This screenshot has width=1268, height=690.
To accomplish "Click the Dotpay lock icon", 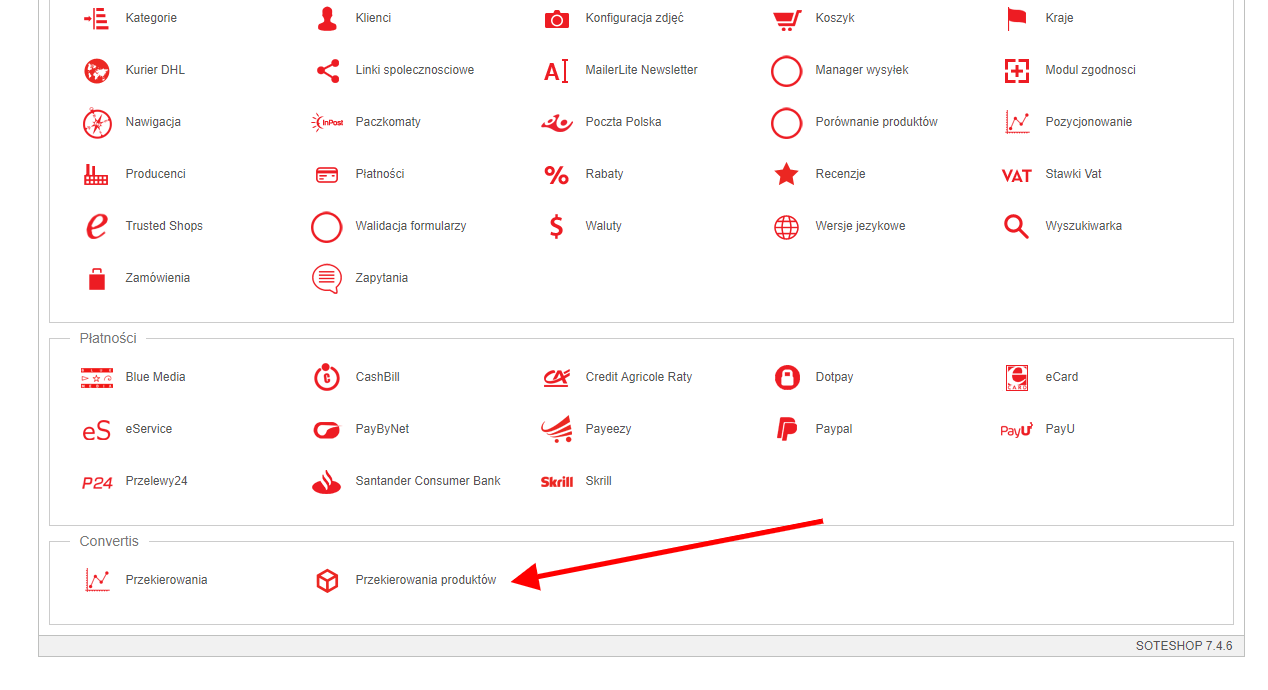I will click(x=787, y=377).
